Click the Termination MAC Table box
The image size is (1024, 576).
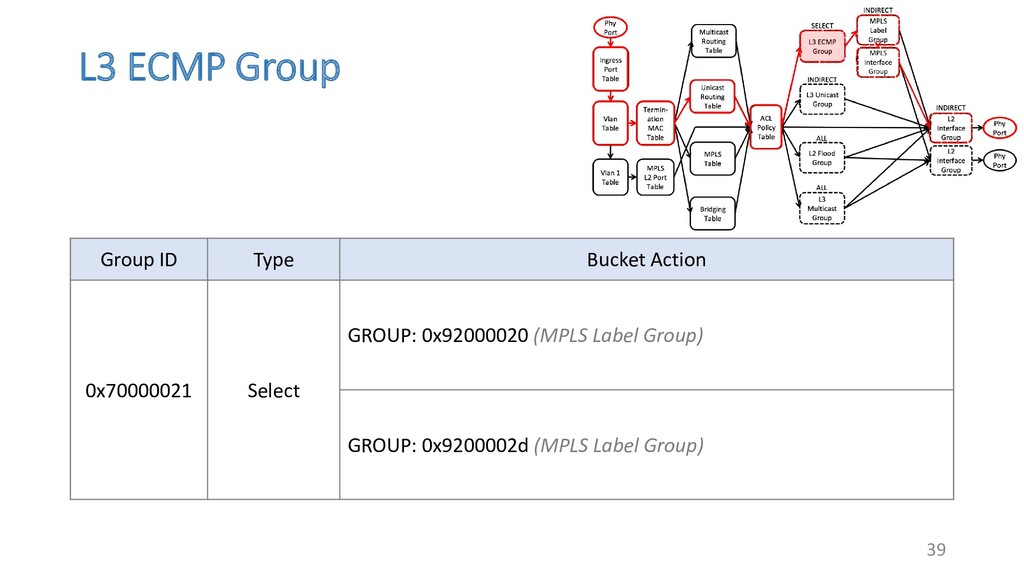coord(655,123)
